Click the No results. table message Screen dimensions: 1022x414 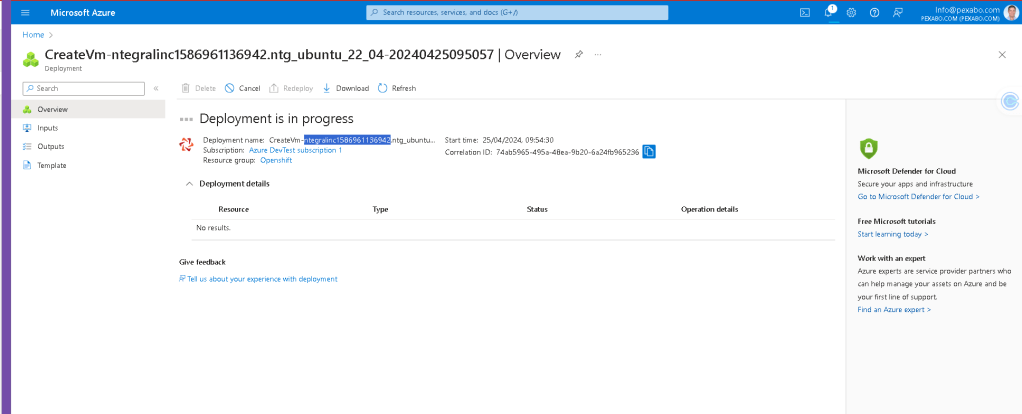pyautogui.click(x=213, y=228)
